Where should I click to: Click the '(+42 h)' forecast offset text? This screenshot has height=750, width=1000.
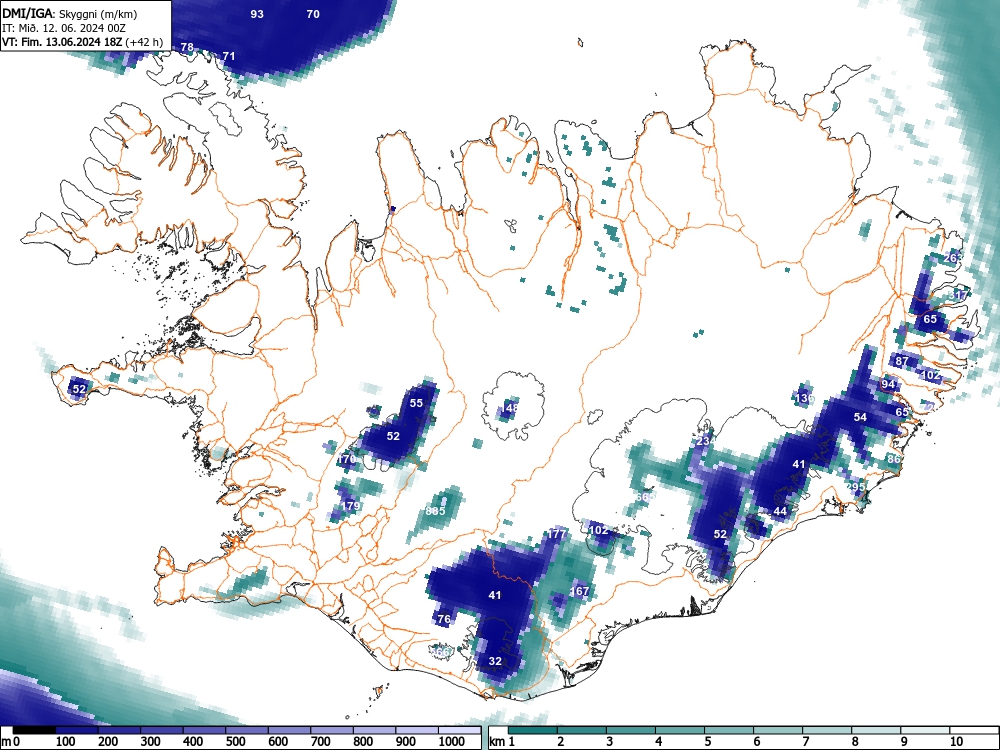point(145,42)
